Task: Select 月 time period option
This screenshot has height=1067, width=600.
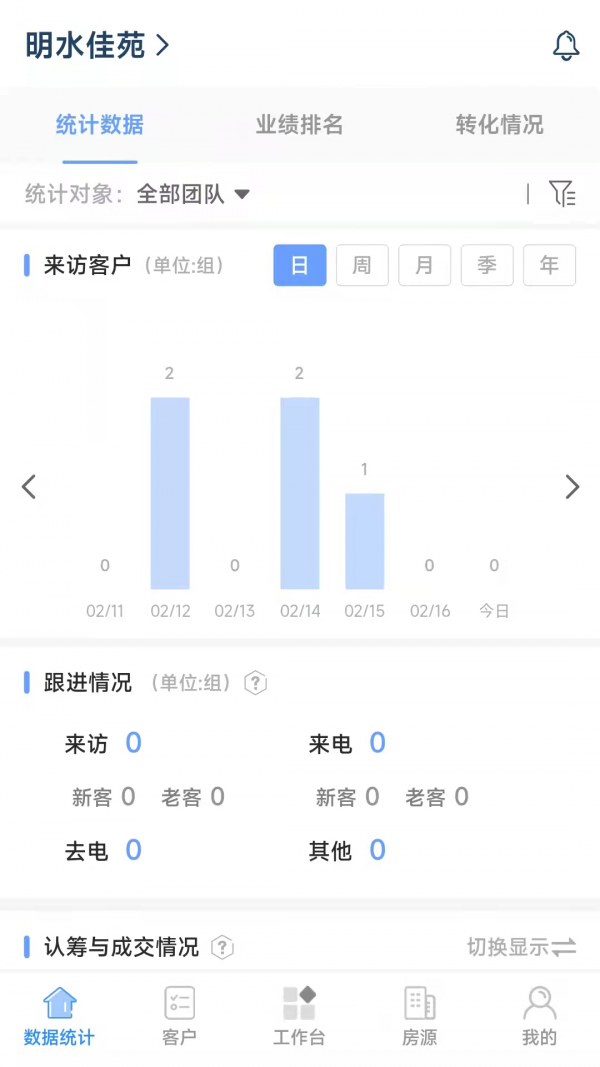Action: click(424, 266)
